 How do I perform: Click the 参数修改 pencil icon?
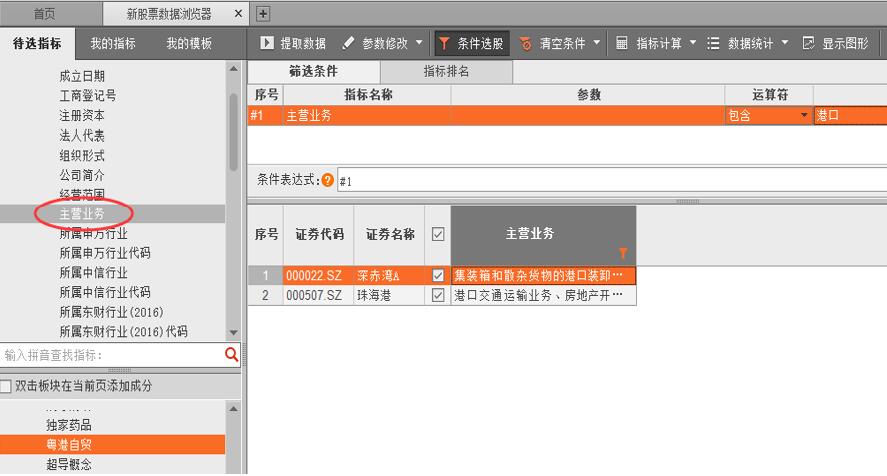click(348, 44)
